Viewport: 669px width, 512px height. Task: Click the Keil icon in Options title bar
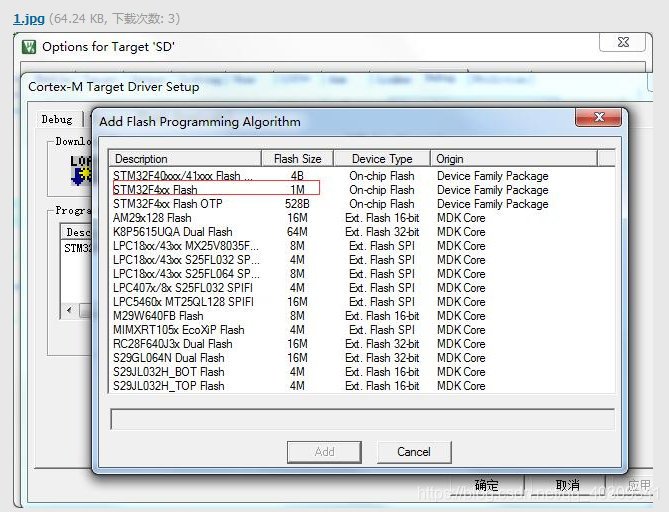(x=29, y=47)
